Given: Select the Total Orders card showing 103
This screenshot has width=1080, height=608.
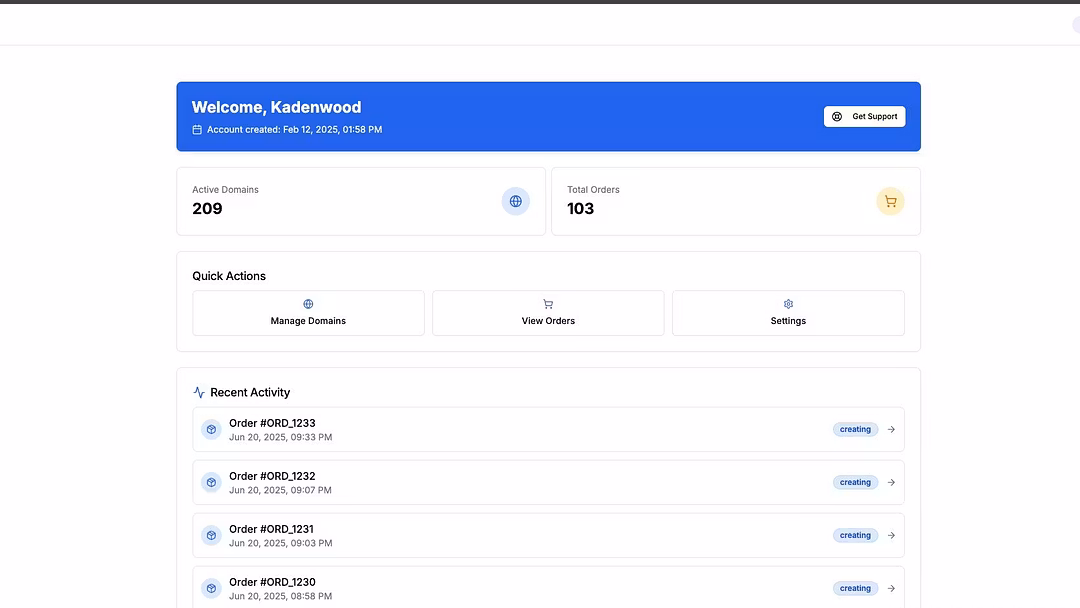Looking at the screenshot, I should [735, 201].
